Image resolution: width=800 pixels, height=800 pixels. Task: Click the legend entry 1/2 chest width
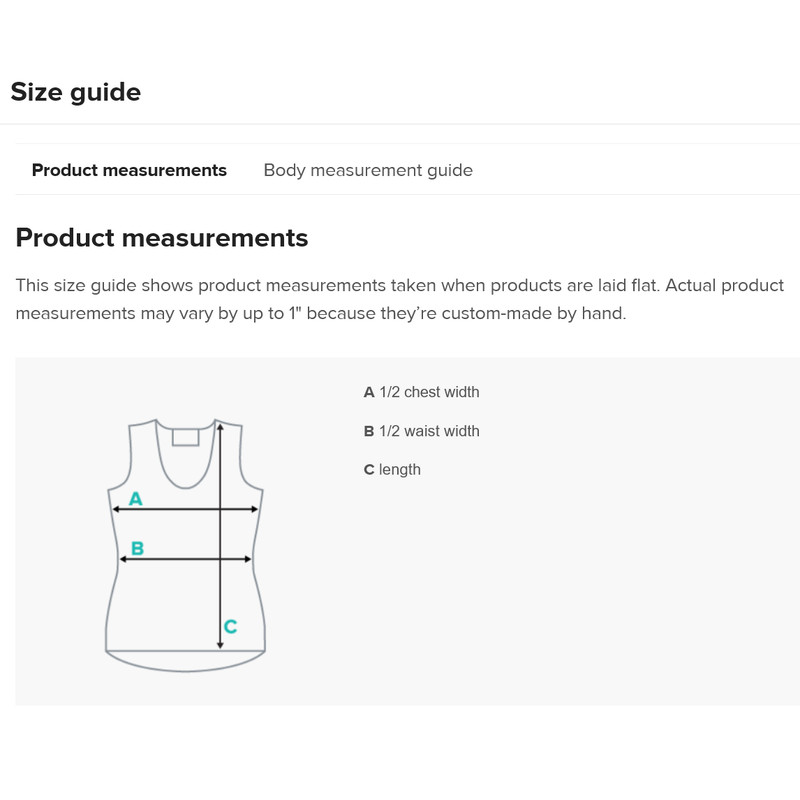[x=430, y=392]
